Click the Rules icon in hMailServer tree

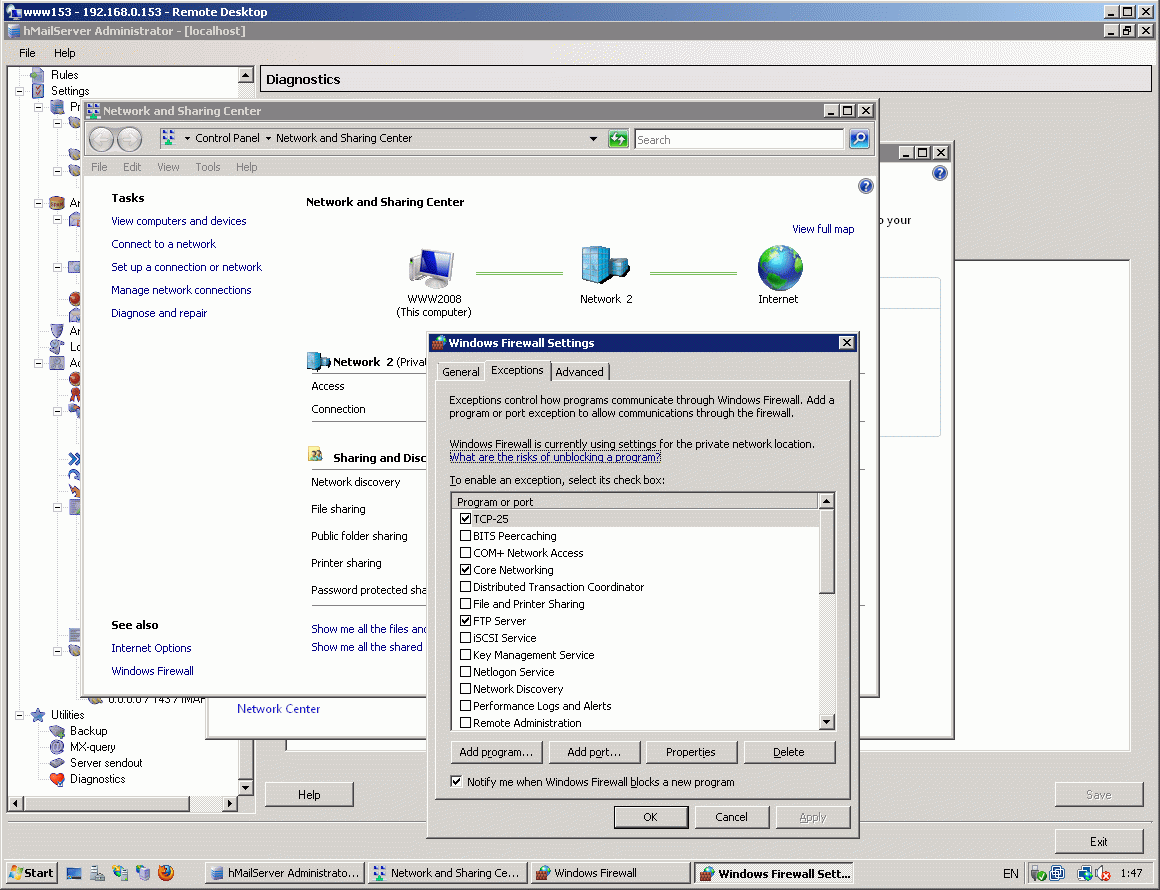pyautogui.click(x=37, y=75)
